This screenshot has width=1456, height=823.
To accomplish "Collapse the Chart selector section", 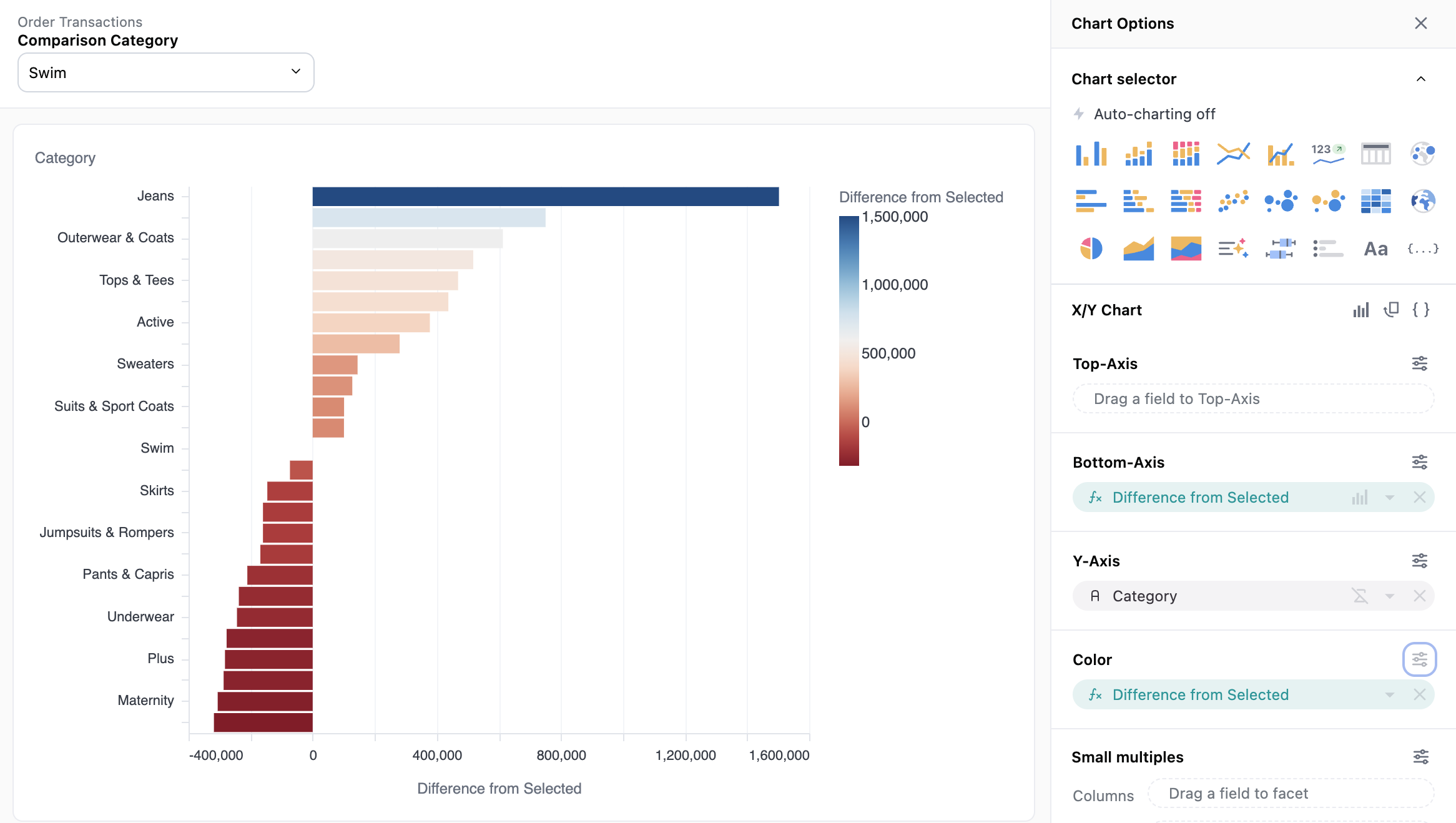I will click(1420, 79).
